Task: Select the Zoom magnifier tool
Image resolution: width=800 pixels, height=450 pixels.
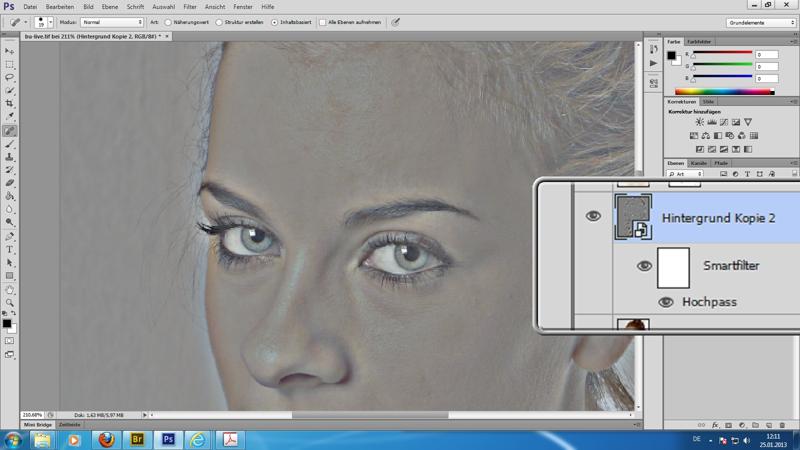Action: point(10,302)
